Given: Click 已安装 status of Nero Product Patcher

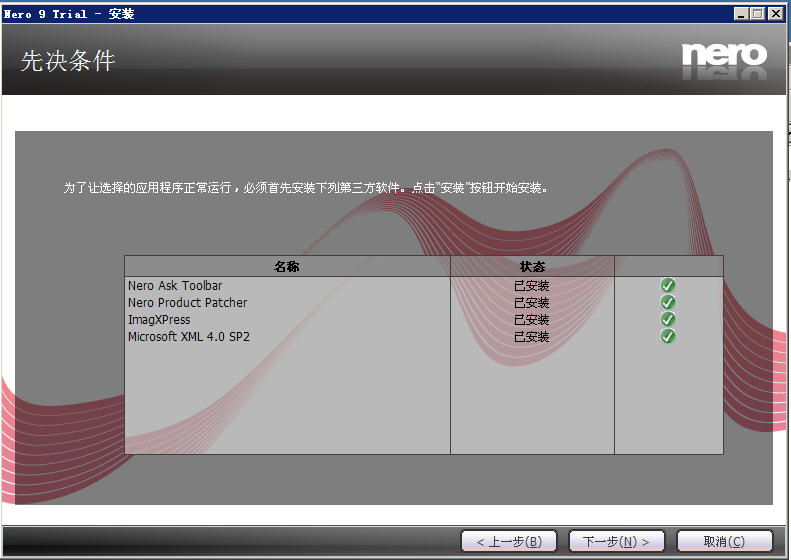Looking at the screenshot, I should click(532, 303).
